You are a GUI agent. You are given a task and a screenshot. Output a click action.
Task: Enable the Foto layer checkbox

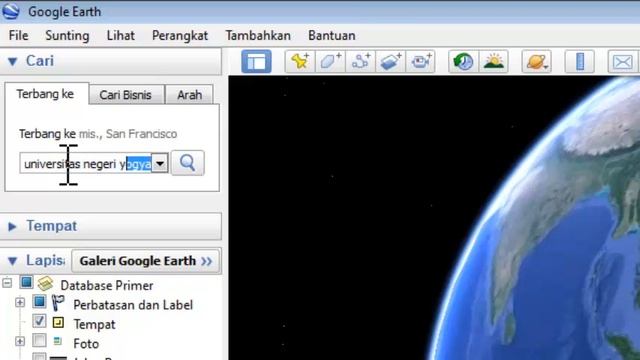[x=39, y=340]
